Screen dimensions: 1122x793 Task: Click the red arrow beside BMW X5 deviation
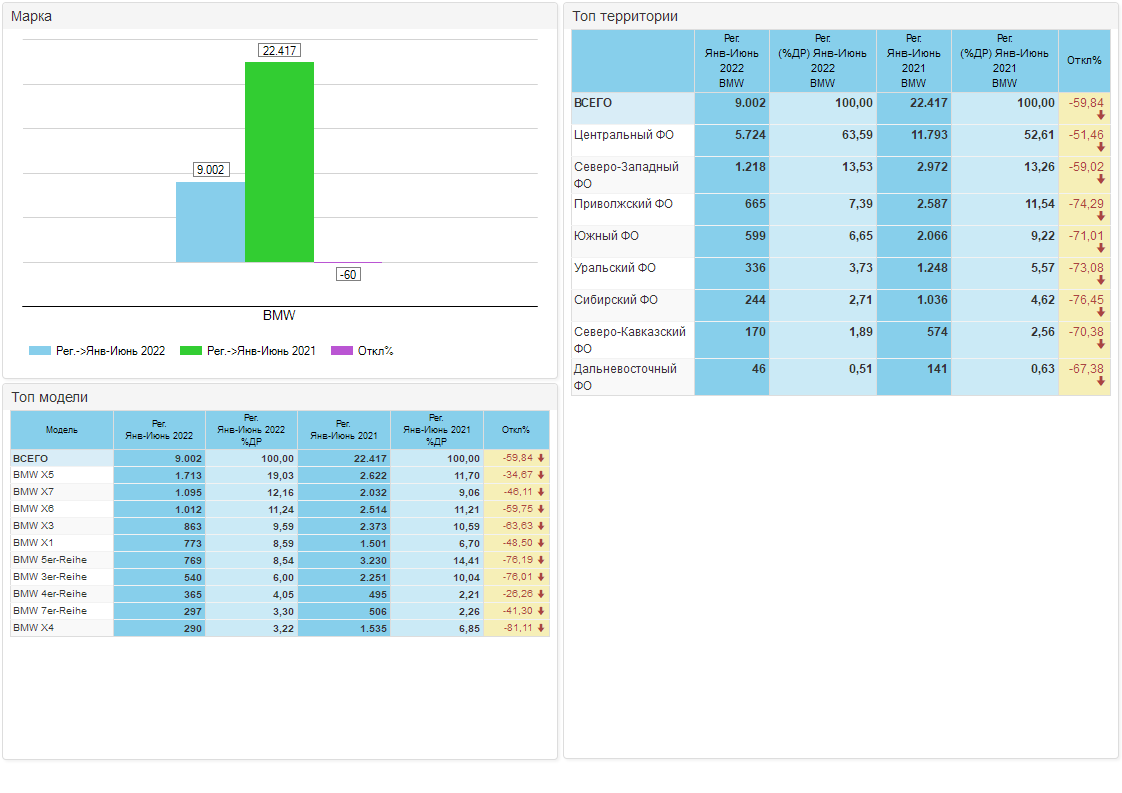point(541,475)
